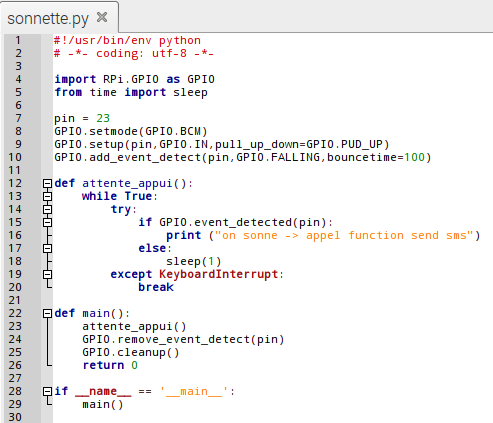Place cursor on GPIO.cleanup() line
The image size is (493, 423).
coord(131,352)
